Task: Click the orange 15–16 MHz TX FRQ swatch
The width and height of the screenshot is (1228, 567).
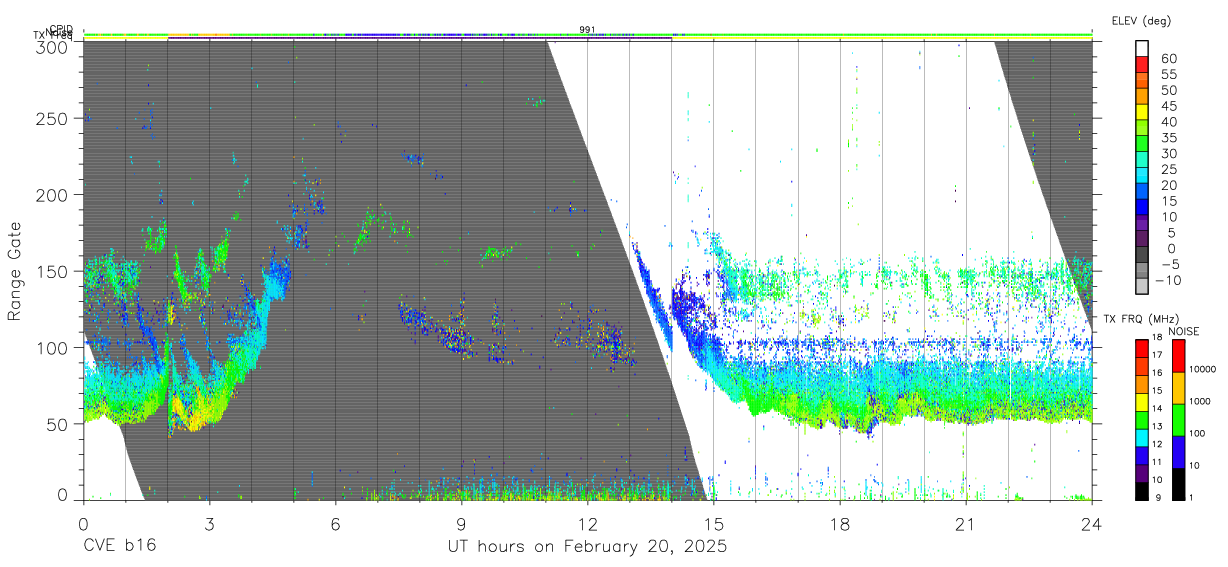Action: pyautogui.click(x=1141, y=383)
